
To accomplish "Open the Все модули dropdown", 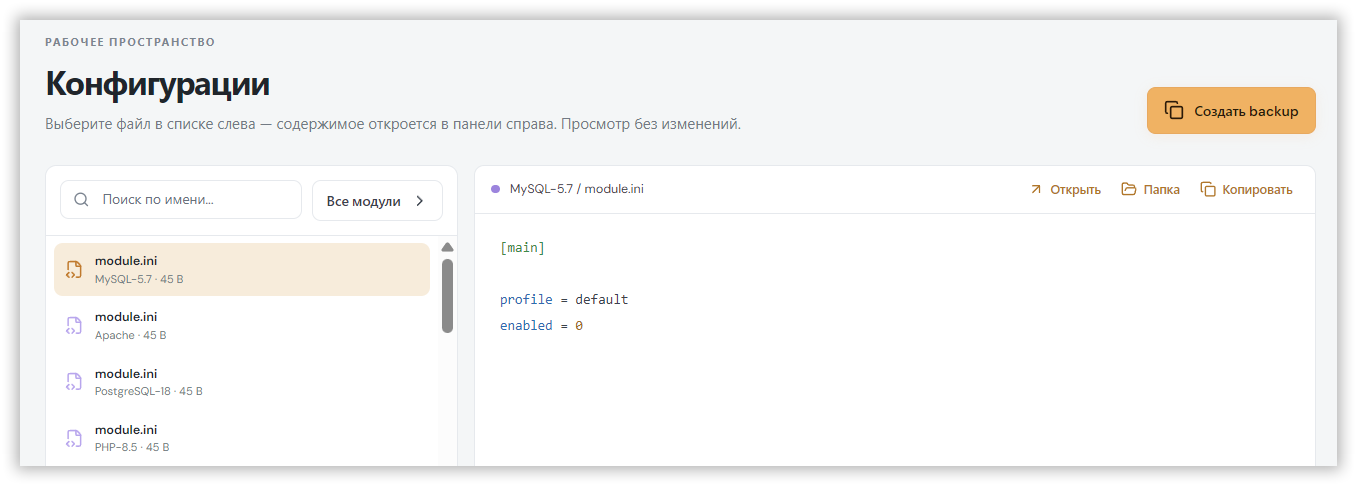I will (x=377, y=201).
